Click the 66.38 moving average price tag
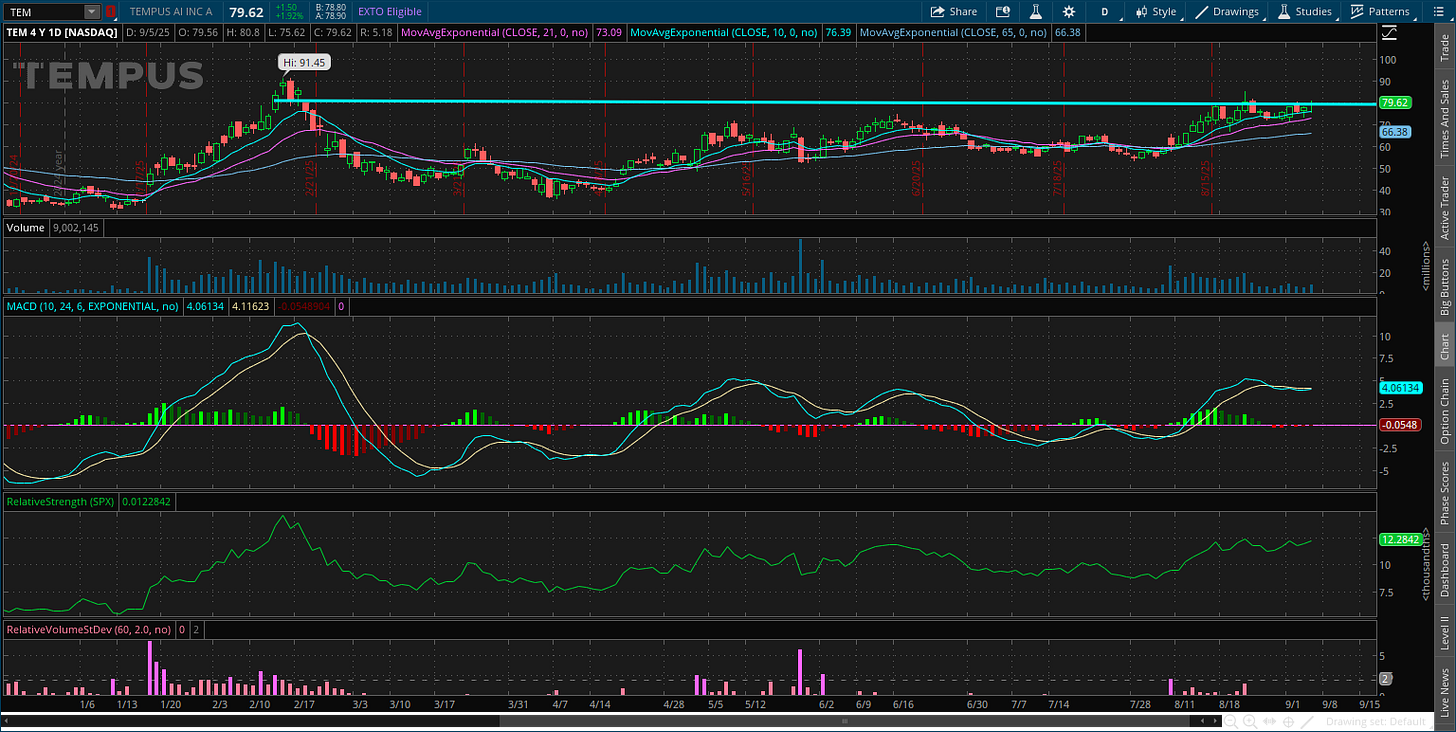This screenshot has height=732, width=1456. click(1394, 131)
